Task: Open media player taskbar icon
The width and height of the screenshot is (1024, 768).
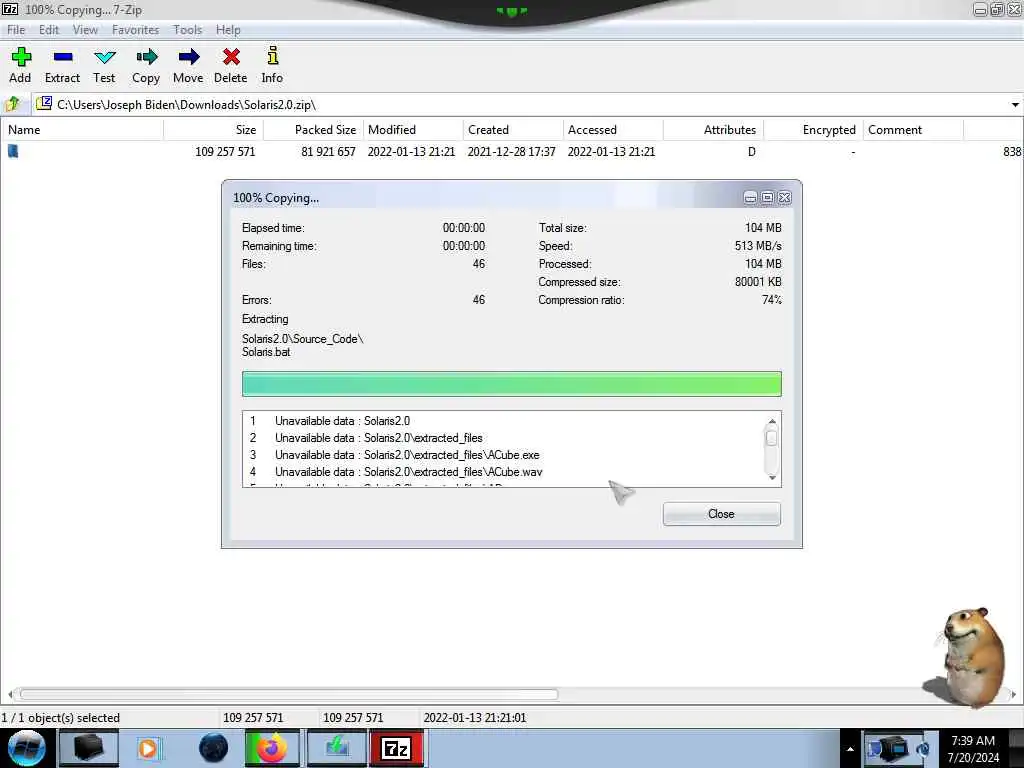Action: (x=148, y=748)
